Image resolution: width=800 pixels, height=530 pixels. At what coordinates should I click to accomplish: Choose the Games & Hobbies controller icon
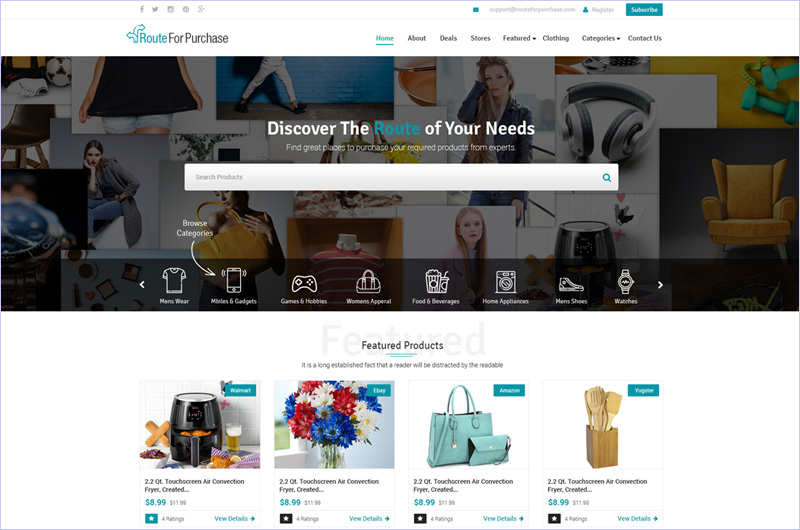[304, 283]
